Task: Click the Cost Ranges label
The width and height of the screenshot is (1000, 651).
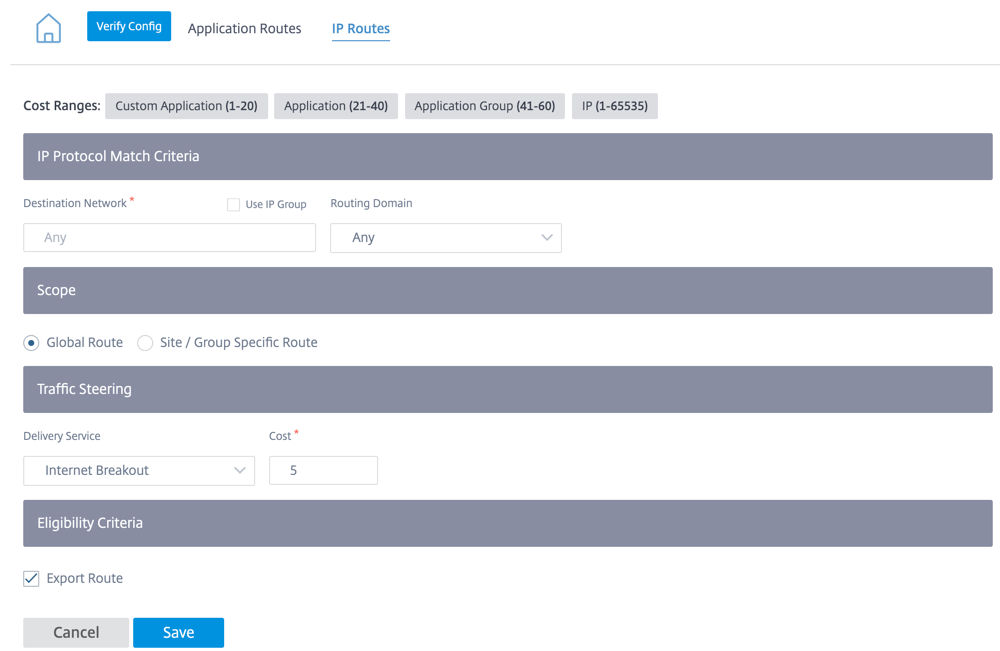Action: pos(62,106)
